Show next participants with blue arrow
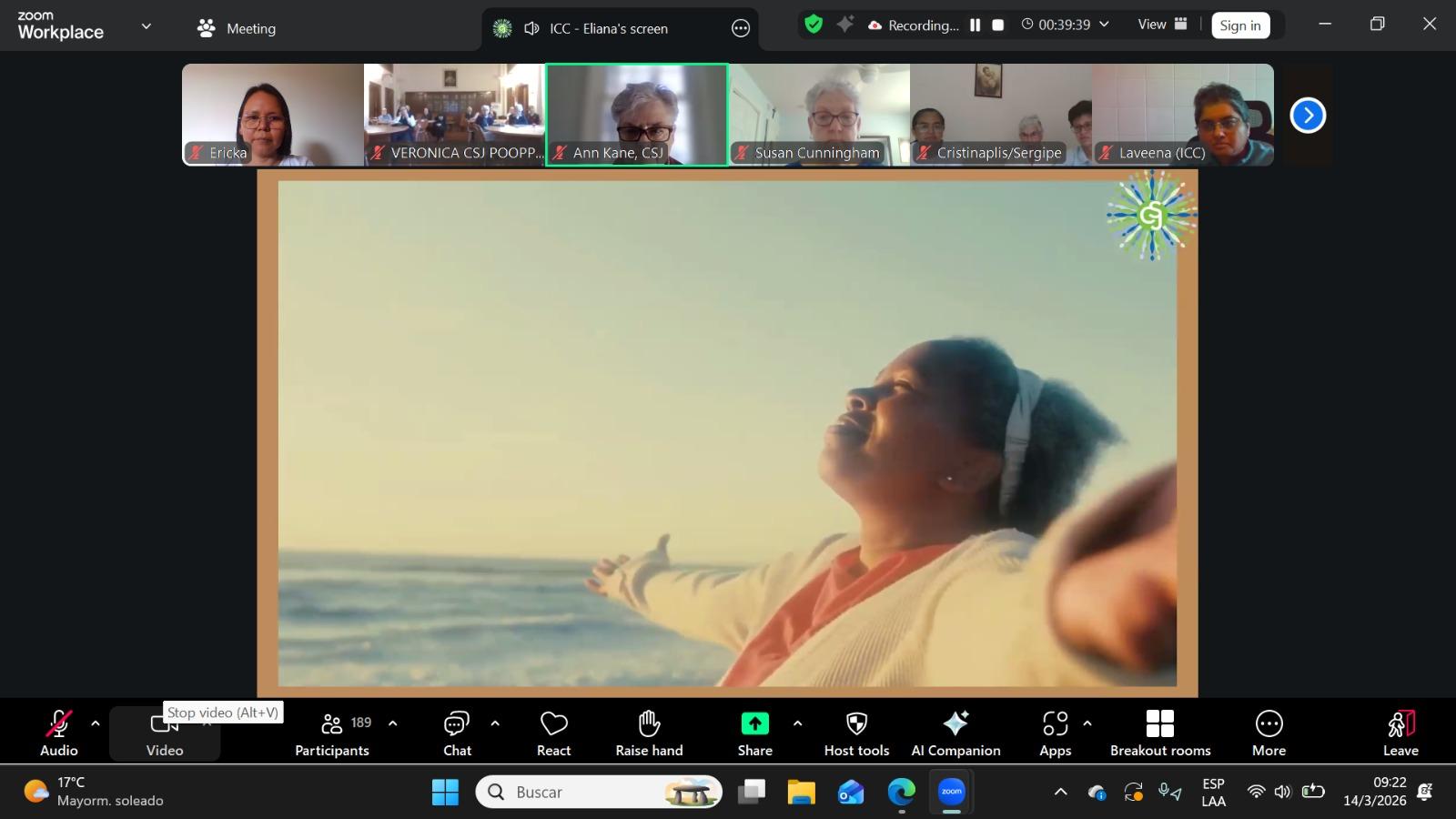Screen dimensions: 1456x819 click(x=1308, y=116)
